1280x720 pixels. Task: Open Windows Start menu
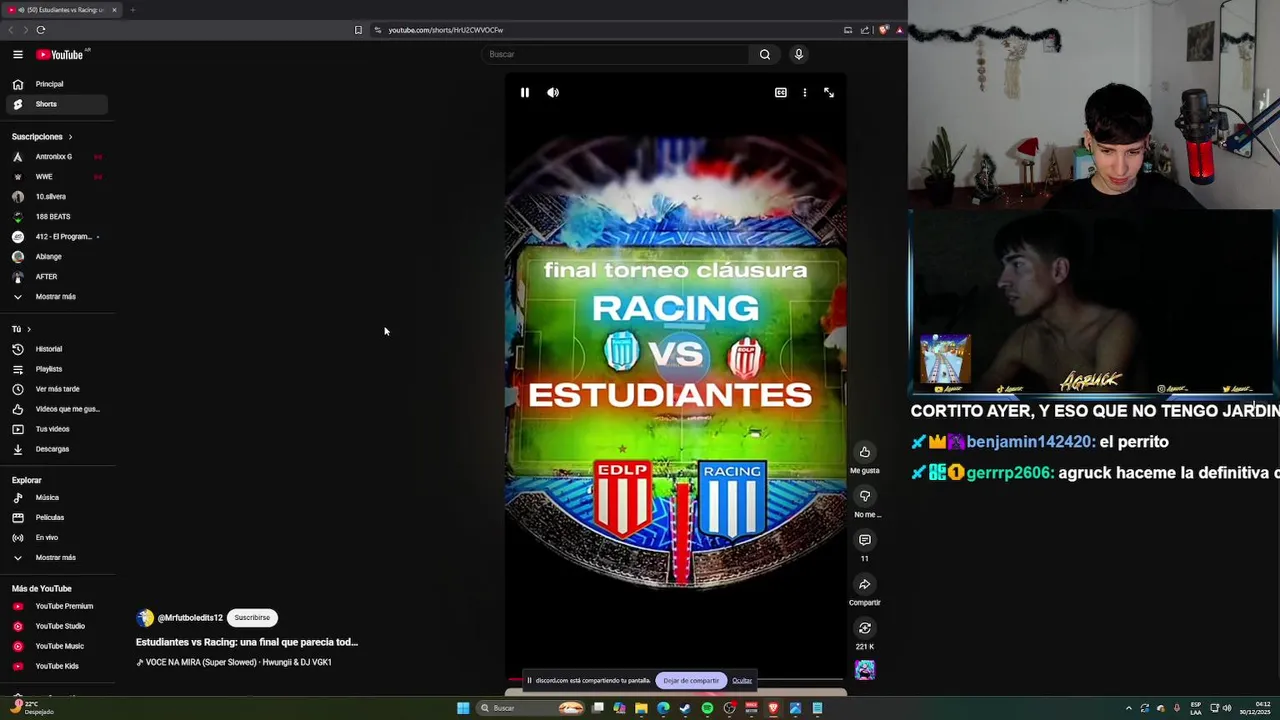pos(463,708)
